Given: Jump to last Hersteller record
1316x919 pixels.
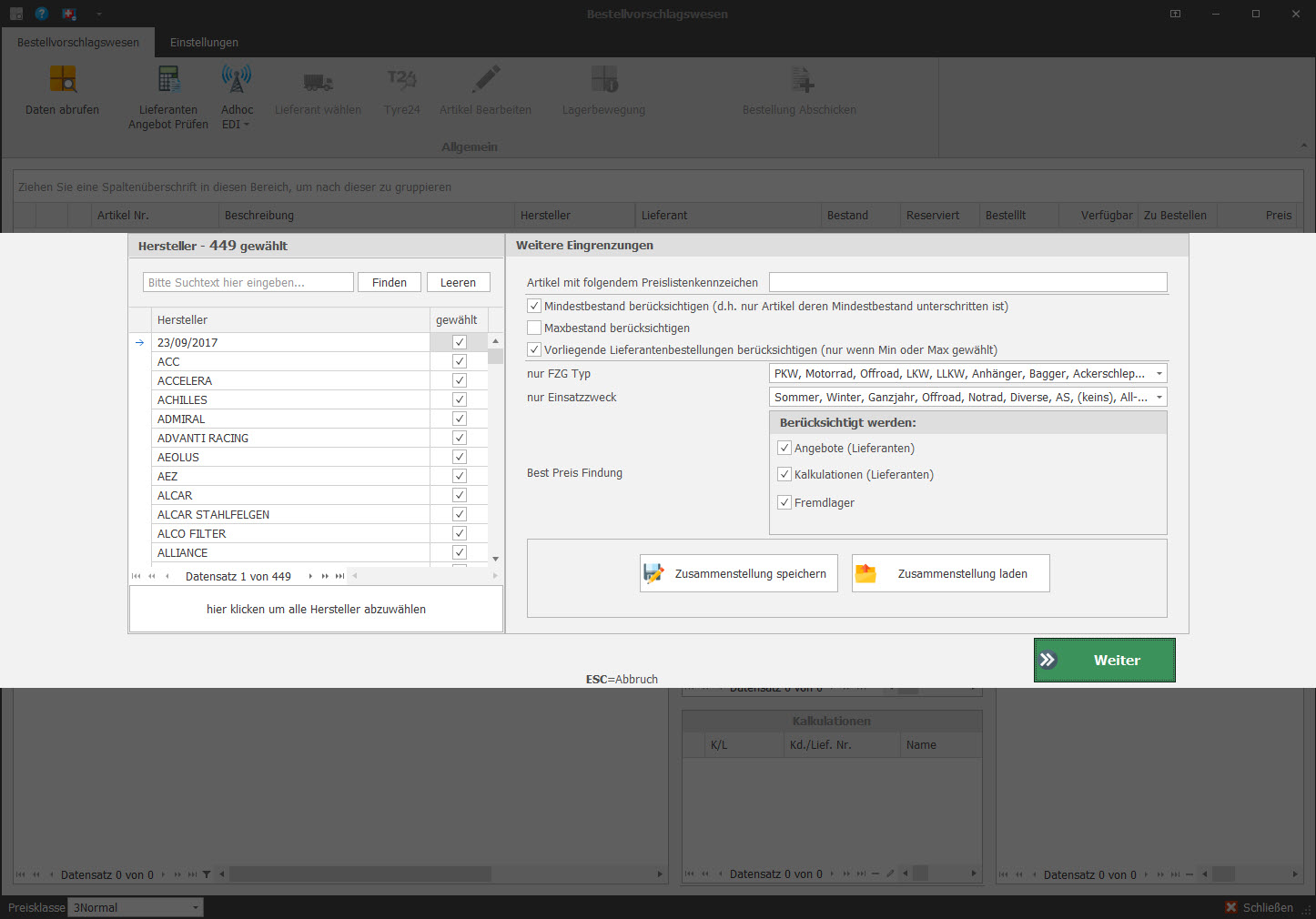Looking at the screenshot, I should pyautogui.click(x=339, y=576).
